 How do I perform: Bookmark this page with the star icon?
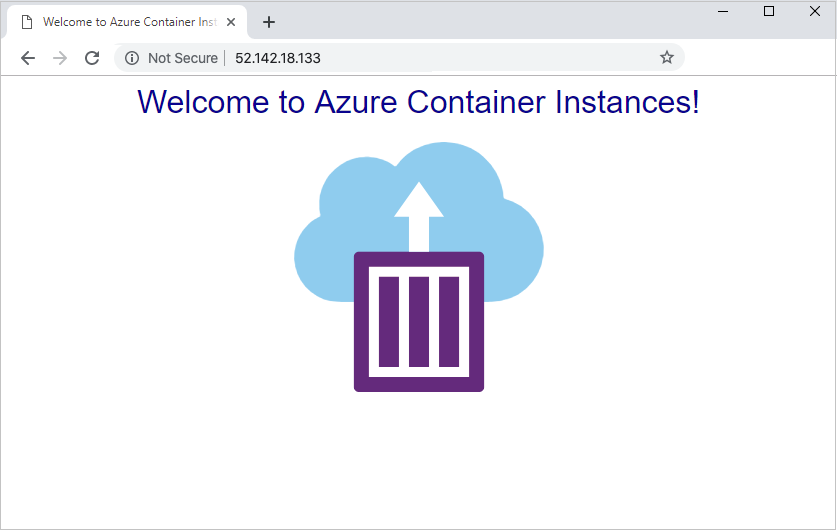pyautogui.click(x=667, y=58)
